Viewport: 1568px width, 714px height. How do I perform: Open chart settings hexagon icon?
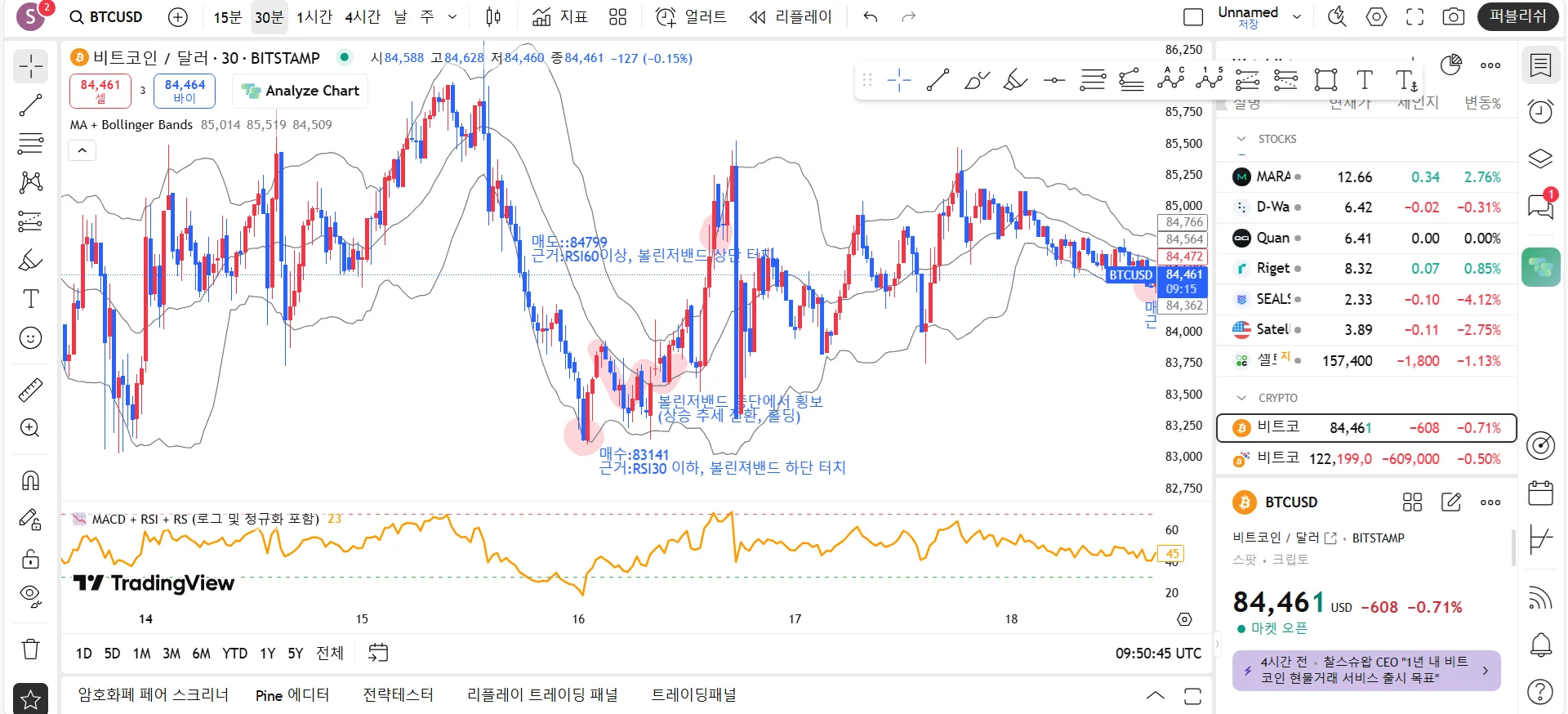click(1376, 17)
